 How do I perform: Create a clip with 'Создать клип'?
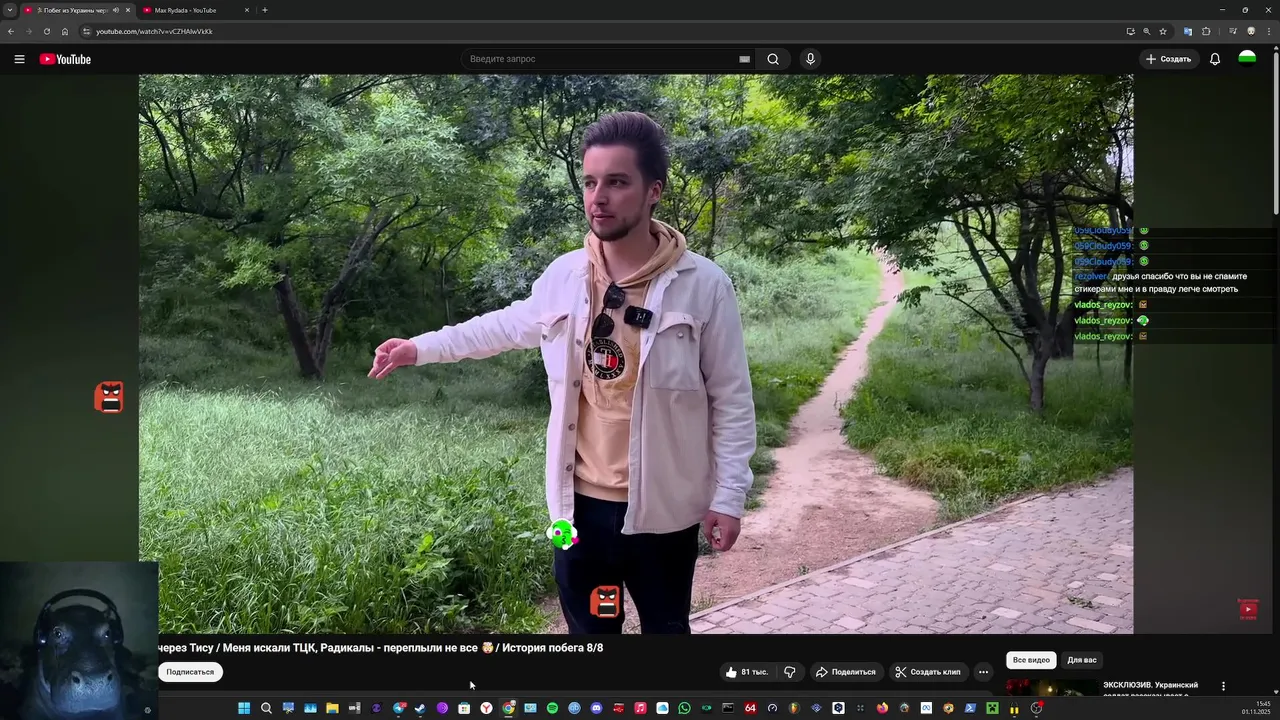tap(927, 672)
